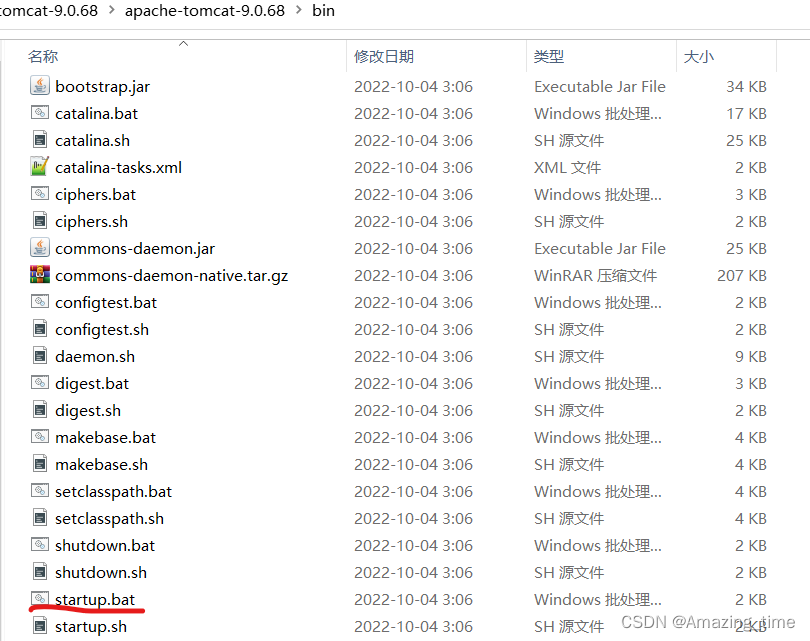Screen dimensions: 810x641
Task: Click the makebase.bat batch file icon
Action: pos(40,436)
